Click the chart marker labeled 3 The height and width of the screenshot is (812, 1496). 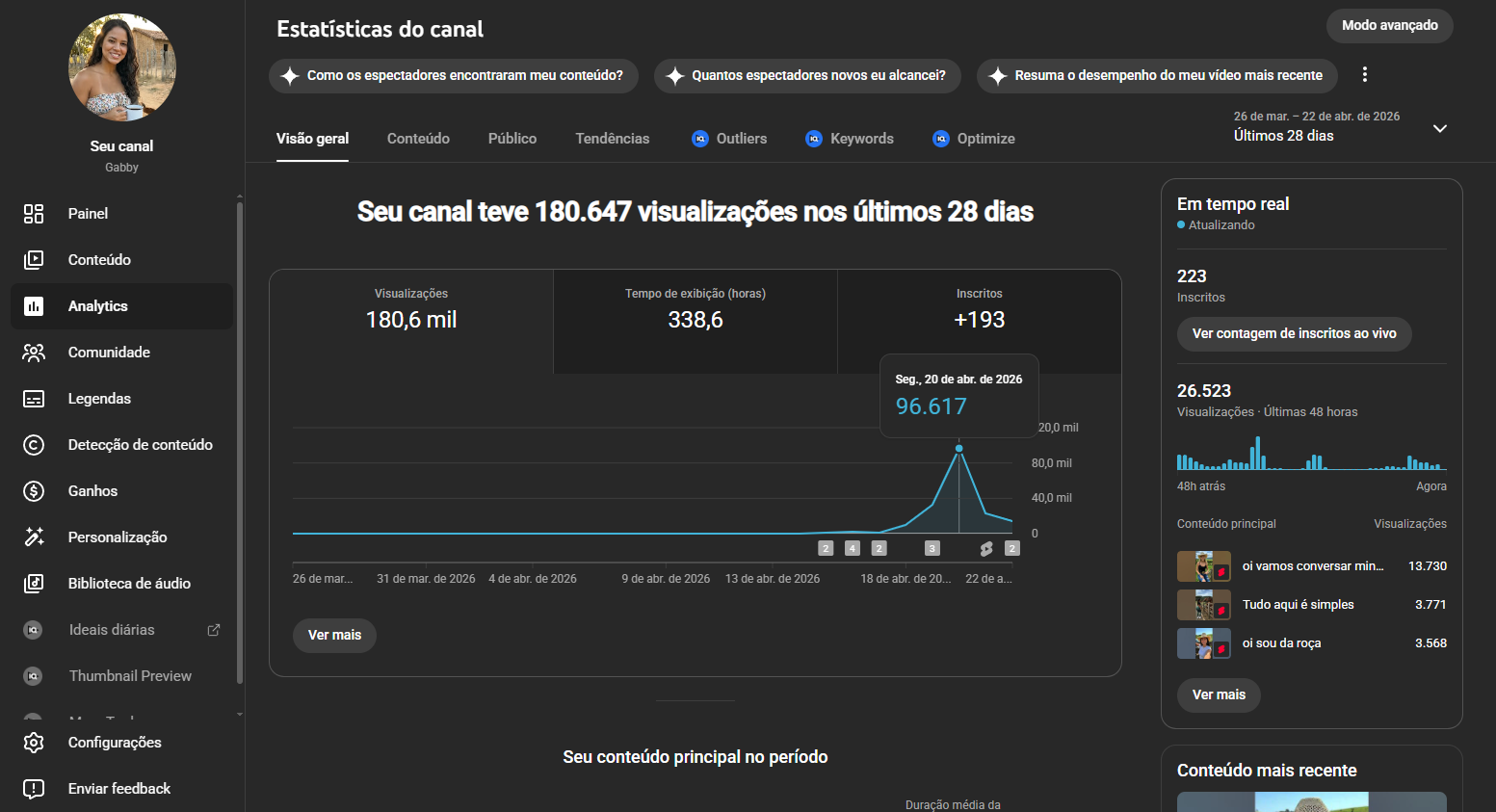coord(932,549)
